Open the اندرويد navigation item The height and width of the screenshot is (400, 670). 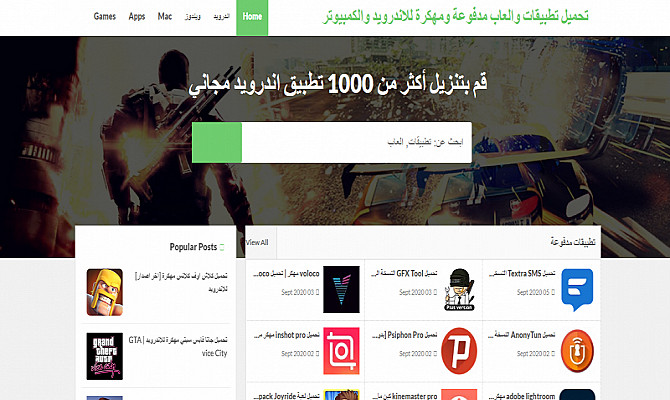221,17
